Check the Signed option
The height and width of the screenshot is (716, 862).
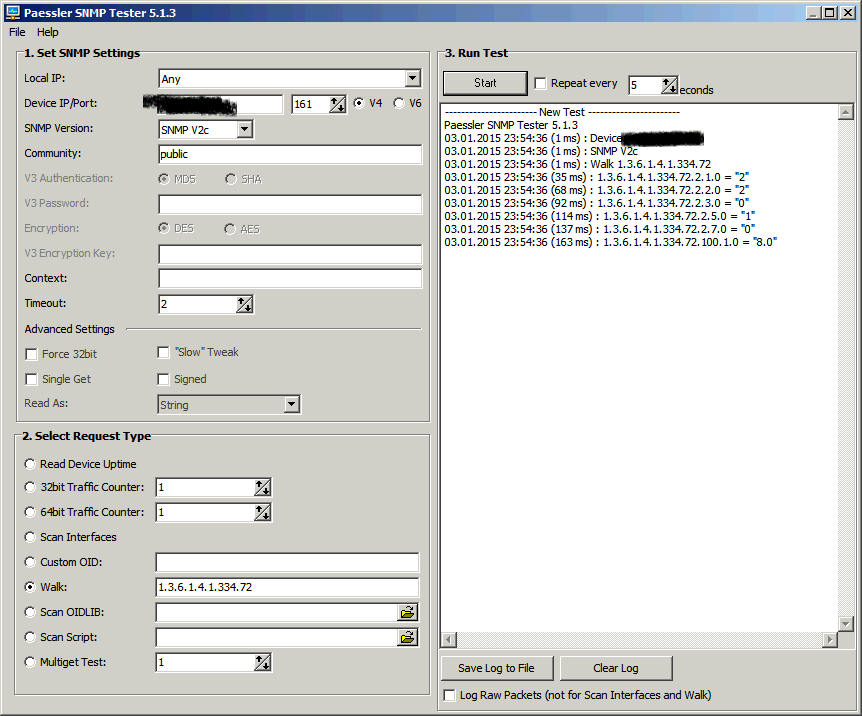pos(163,379)
